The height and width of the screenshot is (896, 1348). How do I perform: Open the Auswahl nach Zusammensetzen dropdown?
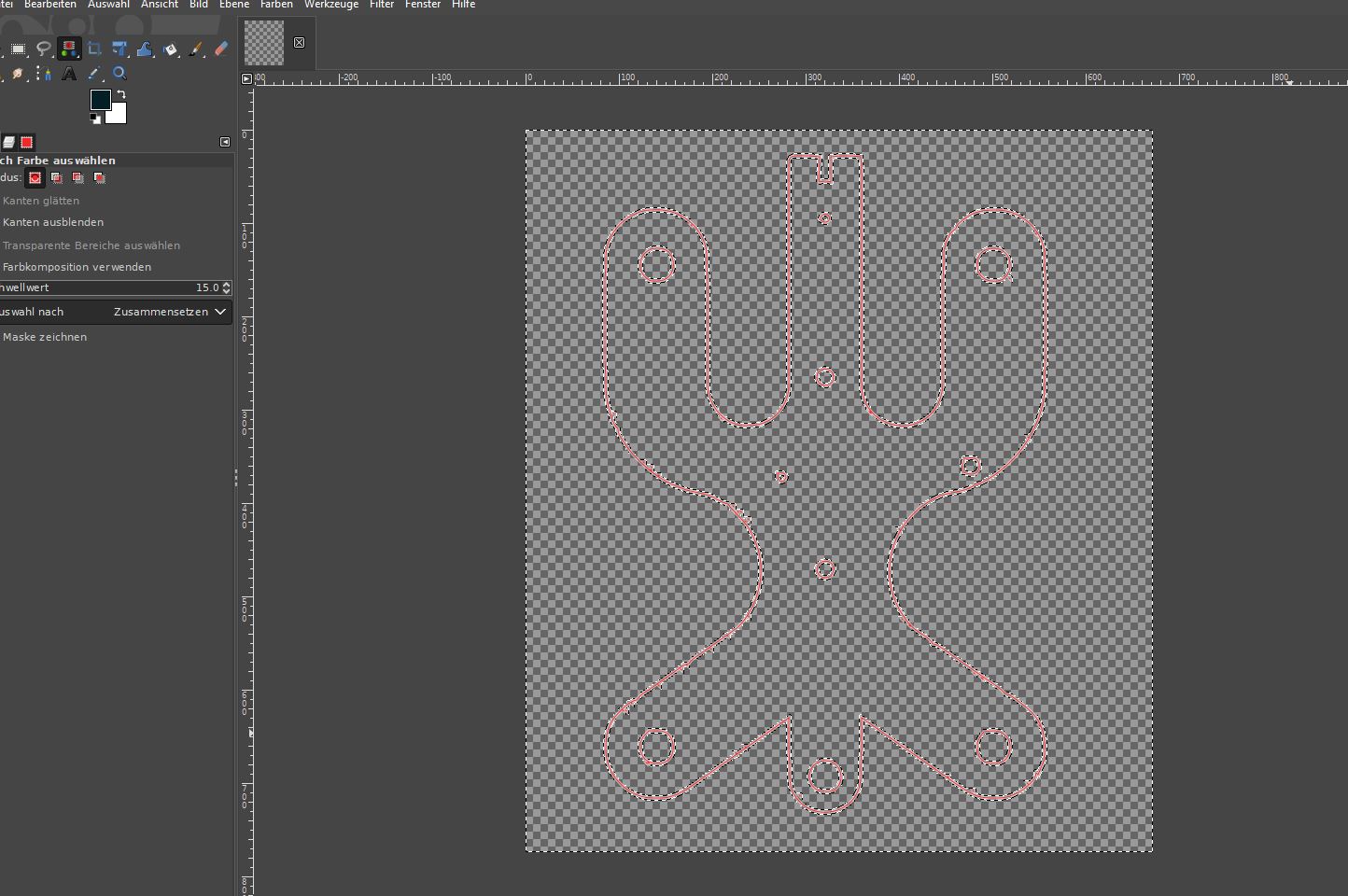[169, 312]
